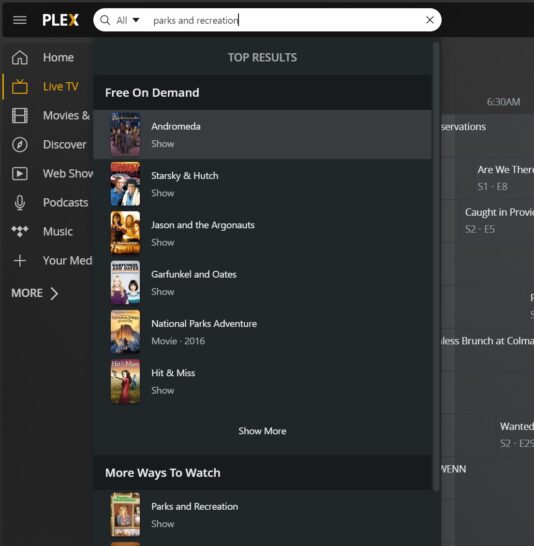
Task: Select Jason and the Argonauts result title
Action: (x=203, y=225)
